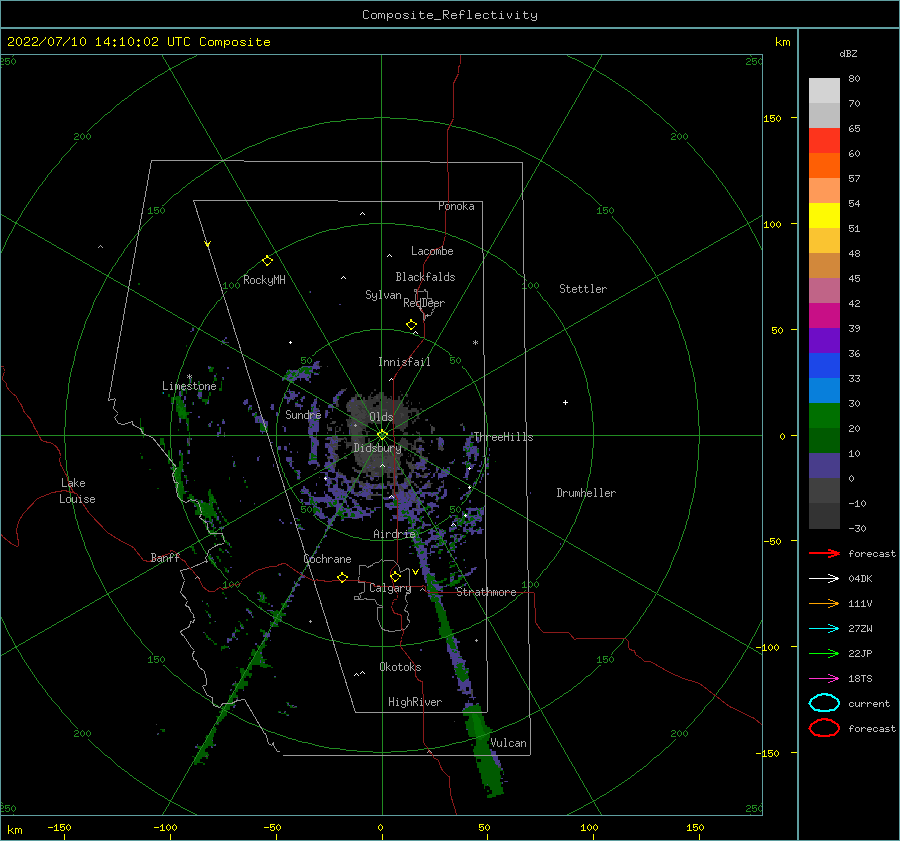Click the Airdrie label

(394, 534)
